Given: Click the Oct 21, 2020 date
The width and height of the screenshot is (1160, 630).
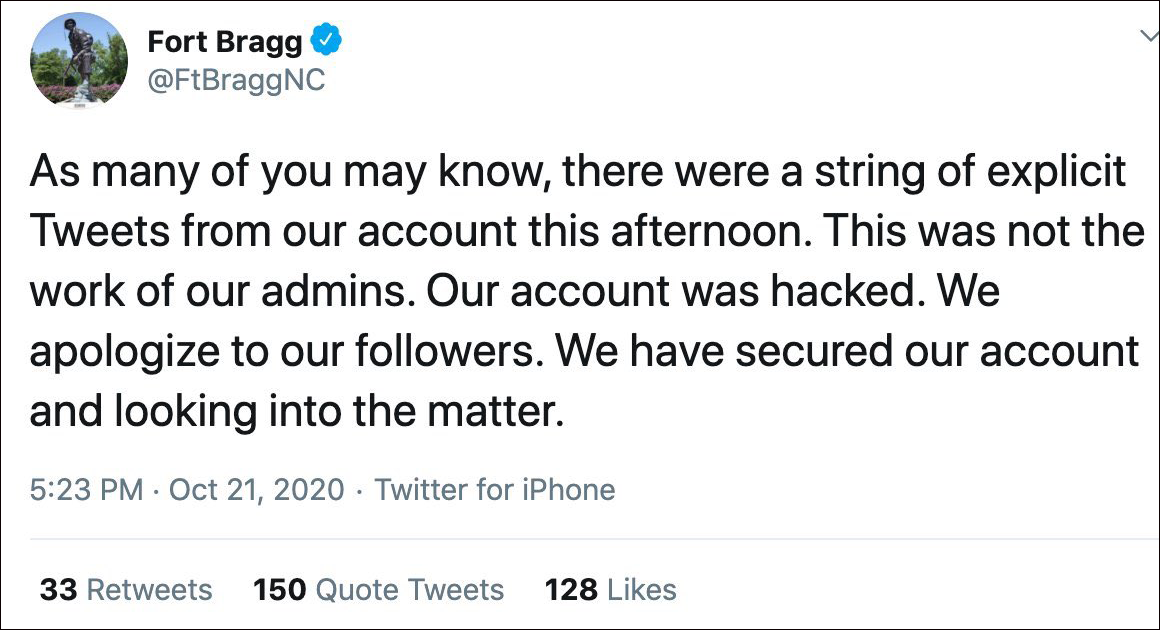Looking at the screenshot, I should click(256, 490).
